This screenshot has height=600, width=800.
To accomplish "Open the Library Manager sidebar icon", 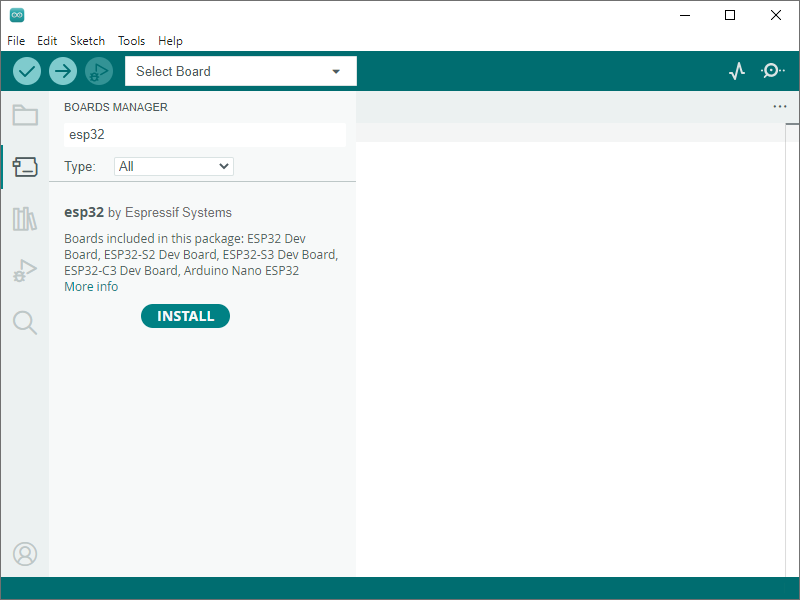I will coord(25,219).
